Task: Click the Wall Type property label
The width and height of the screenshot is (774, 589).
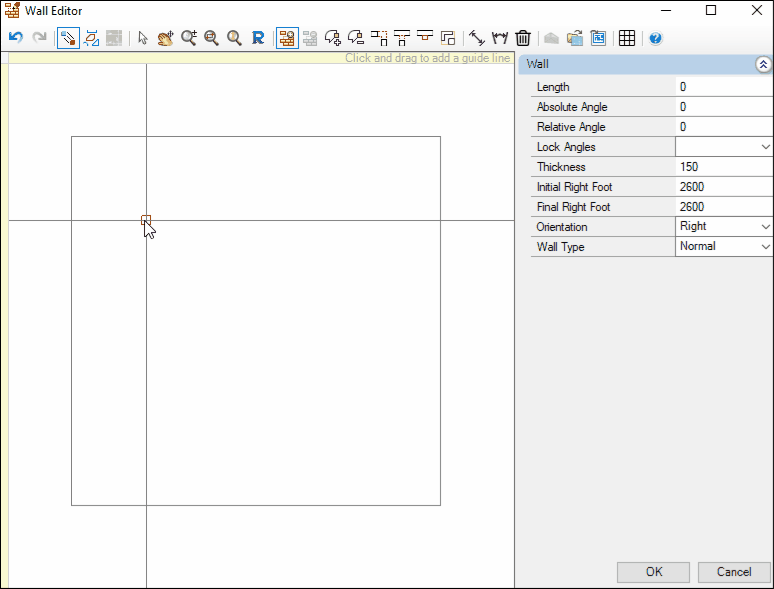Action: 560,247
